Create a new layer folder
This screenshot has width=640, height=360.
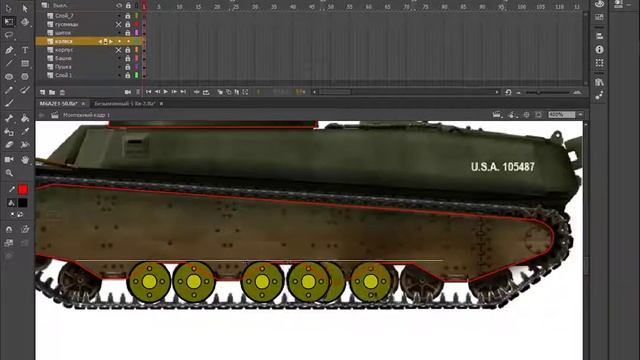[52, 93]
